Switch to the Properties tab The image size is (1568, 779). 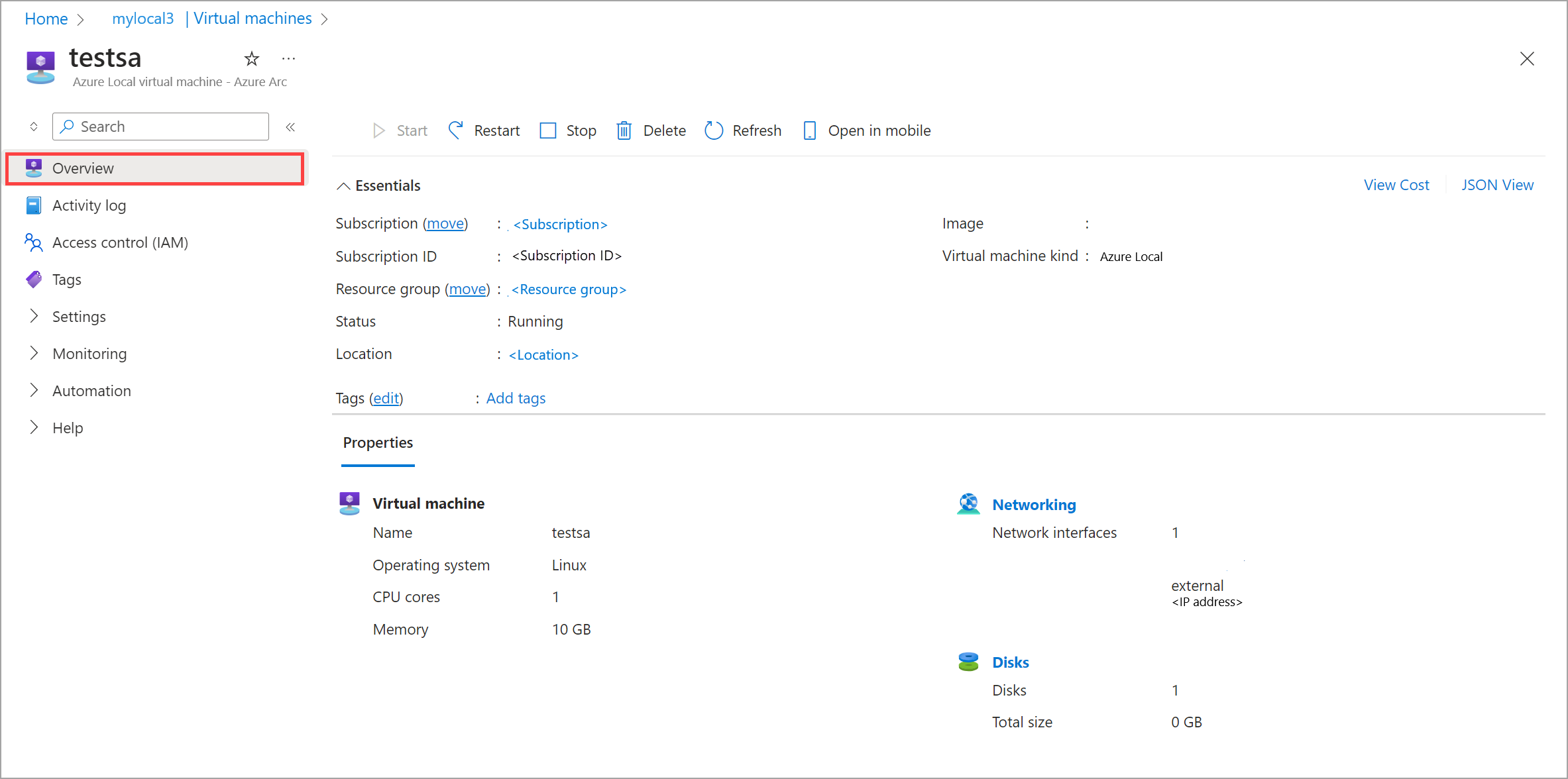coord(378,442)
